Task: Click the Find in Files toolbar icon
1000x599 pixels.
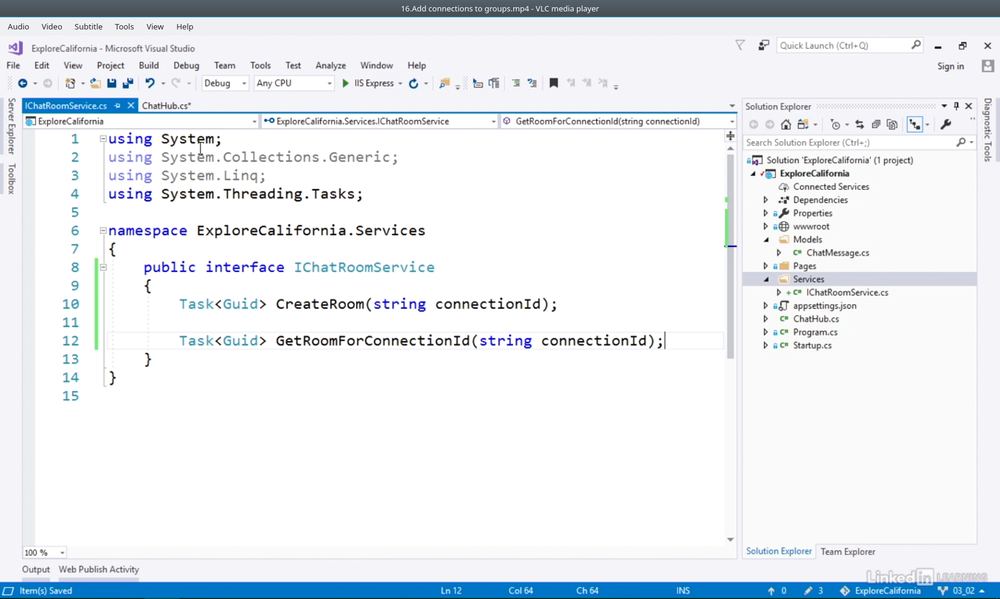Action: pyautogui.click(x=445, y=83)
